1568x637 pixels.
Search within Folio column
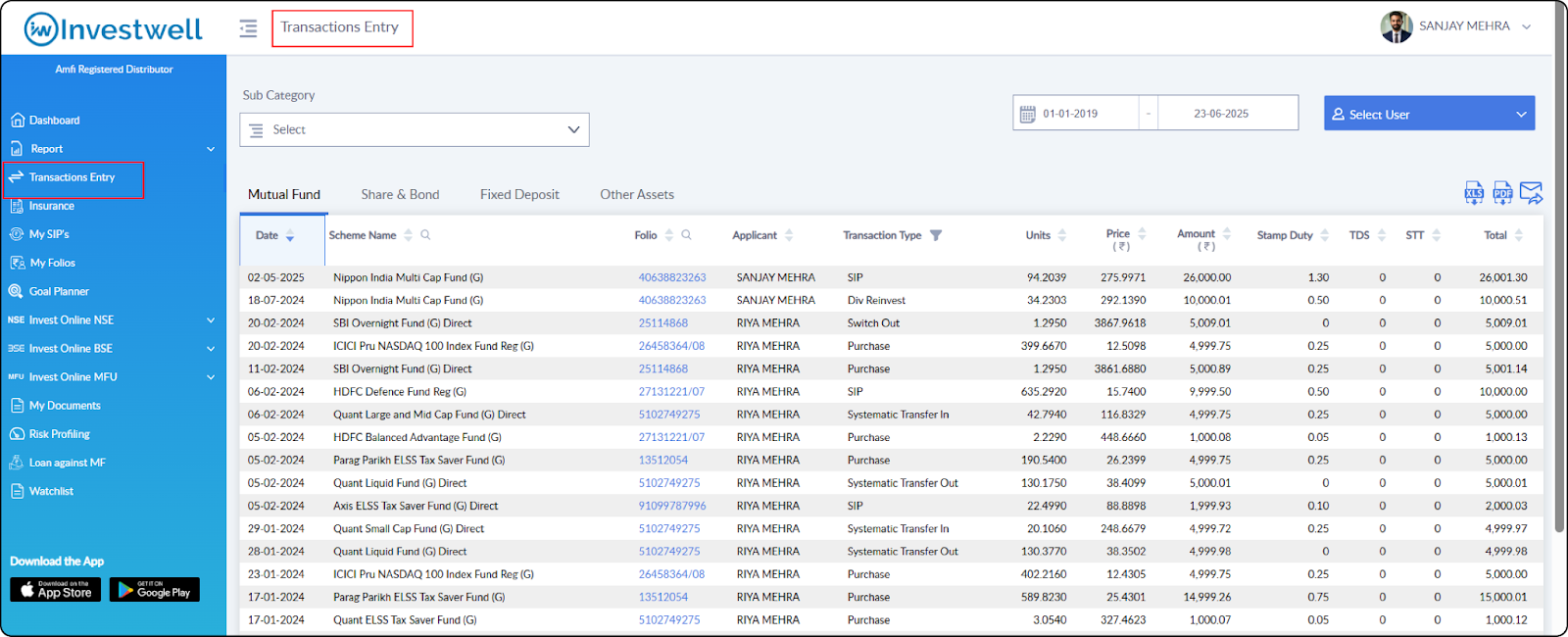pos(686,235)
